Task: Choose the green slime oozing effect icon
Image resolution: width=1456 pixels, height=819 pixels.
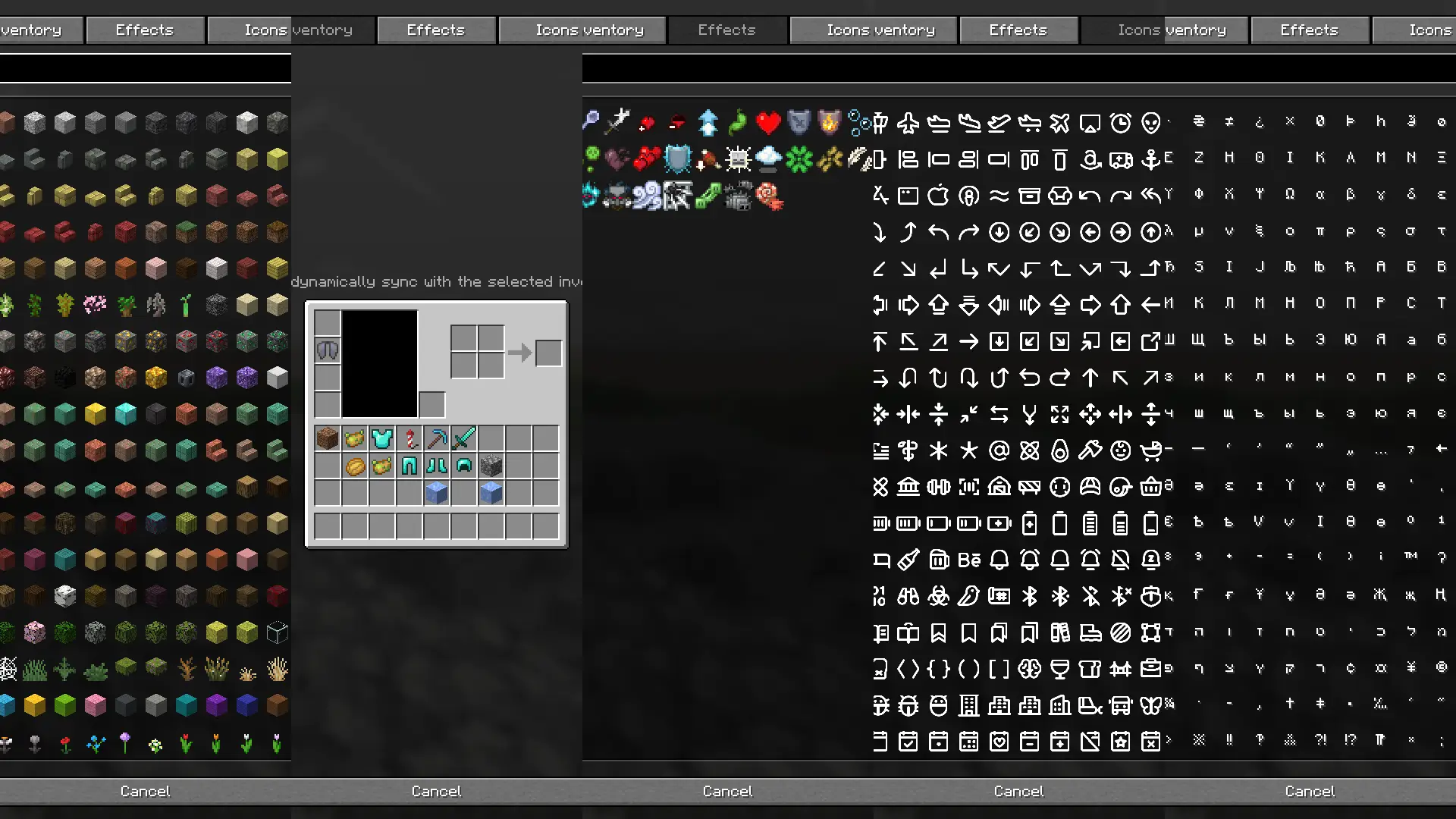Action: tap(708, 196)
